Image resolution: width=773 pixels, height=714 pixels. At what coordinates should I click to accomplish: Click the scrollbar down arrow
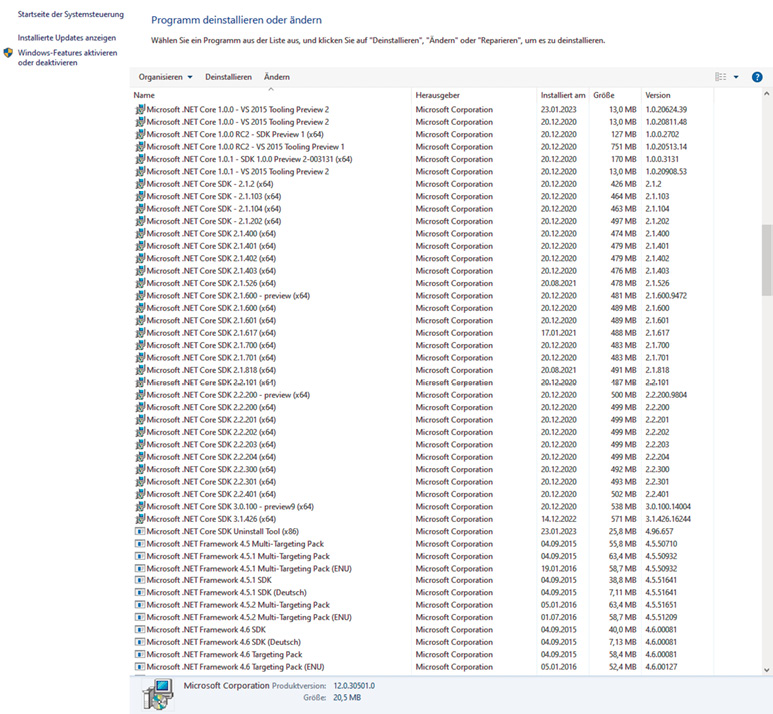click(767, 670)
